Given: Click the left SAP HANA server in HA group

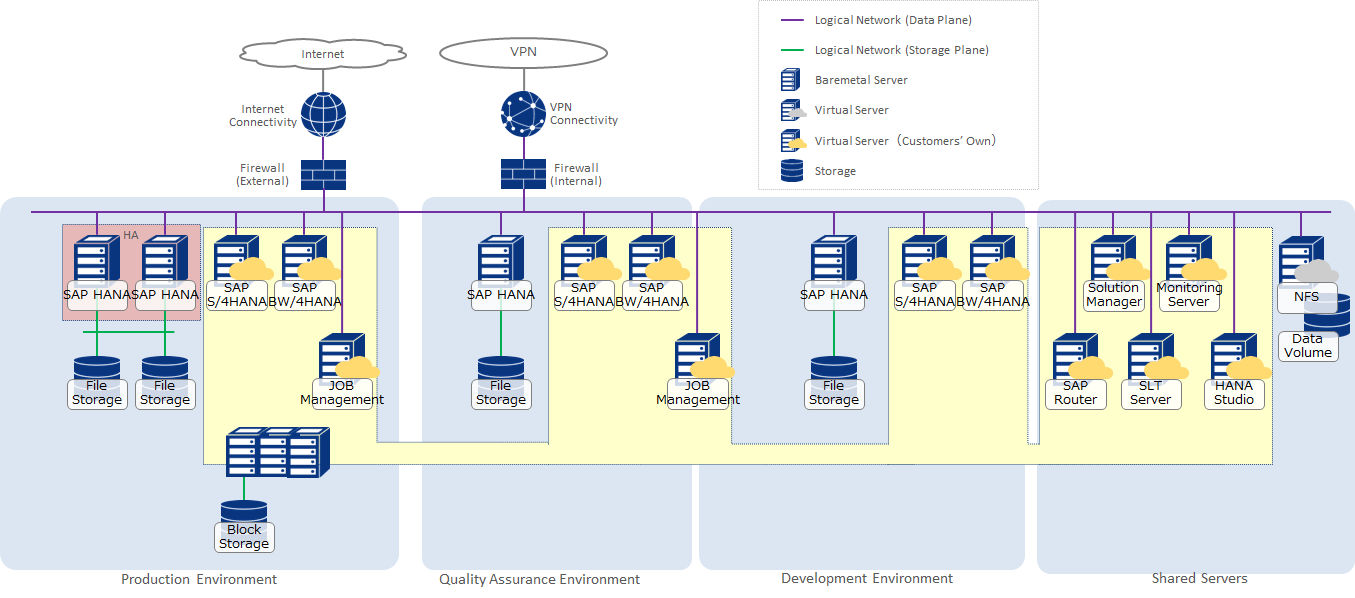Looking at the screenshot, I should coord(97,259).
